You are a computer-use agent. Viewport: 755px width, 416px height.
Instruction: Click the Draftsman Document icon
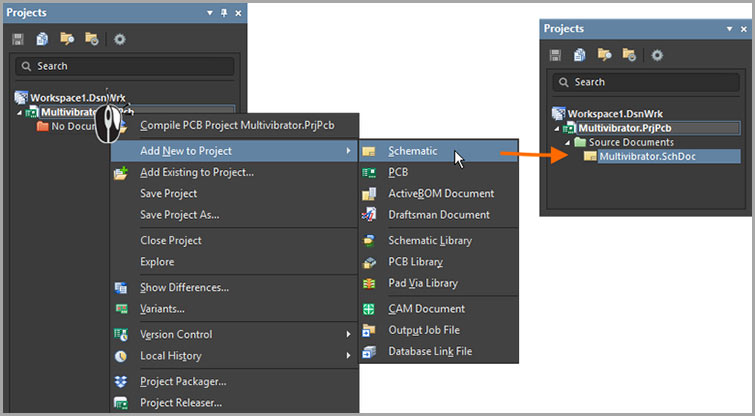[x=369, y=215]
